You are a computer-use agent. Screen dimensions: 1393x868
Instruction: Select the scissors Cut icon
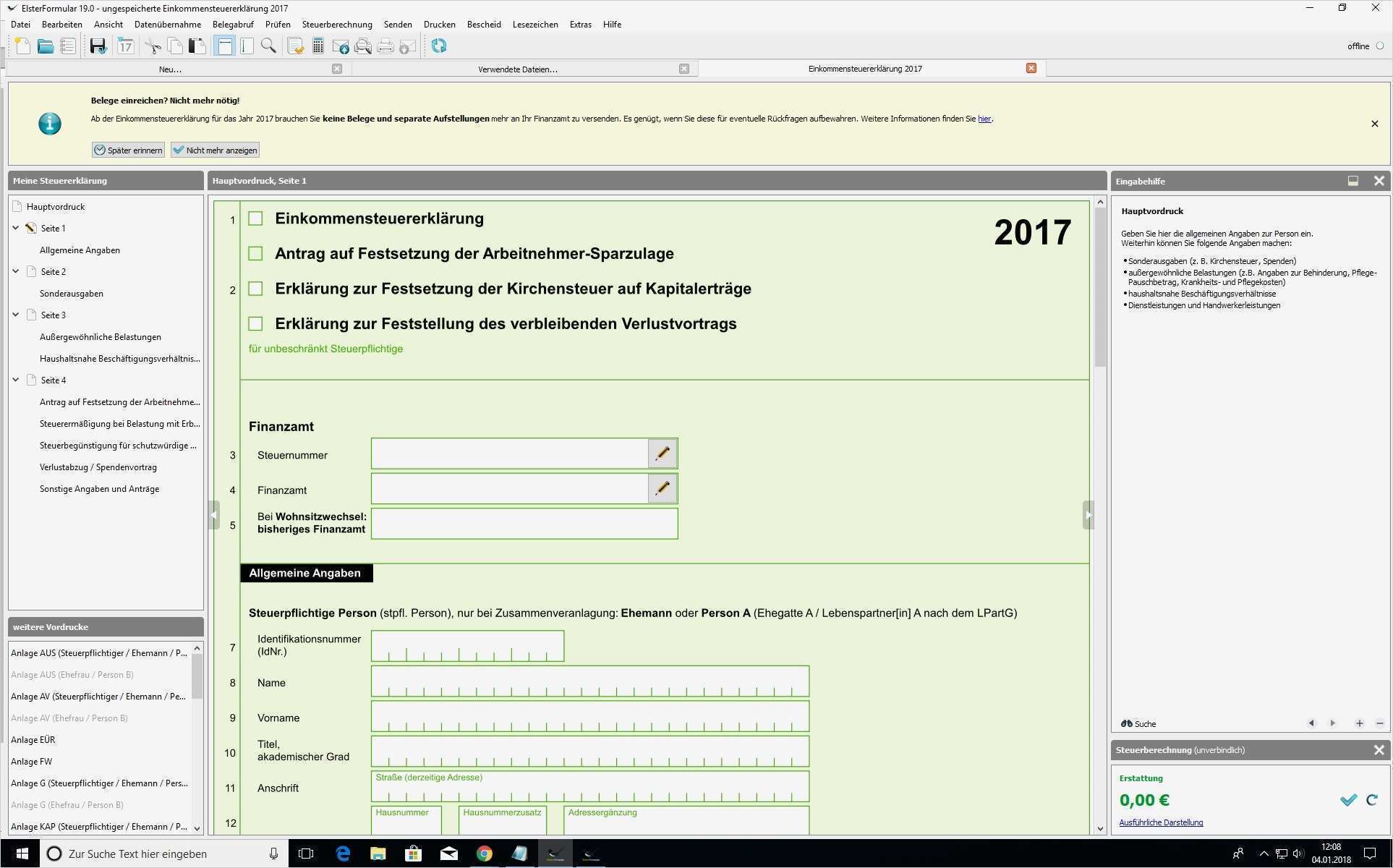click(x=152, y=46)
